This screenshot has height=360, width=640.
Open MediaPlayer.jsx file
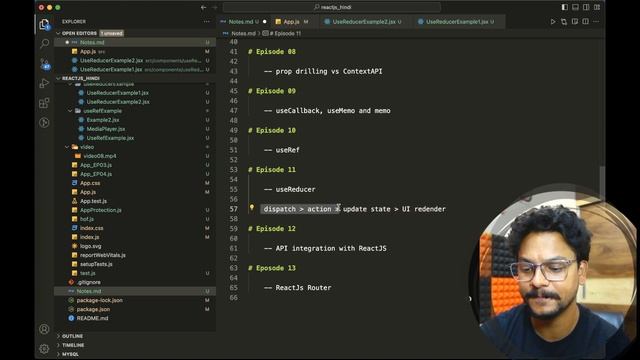pos(106,129)
